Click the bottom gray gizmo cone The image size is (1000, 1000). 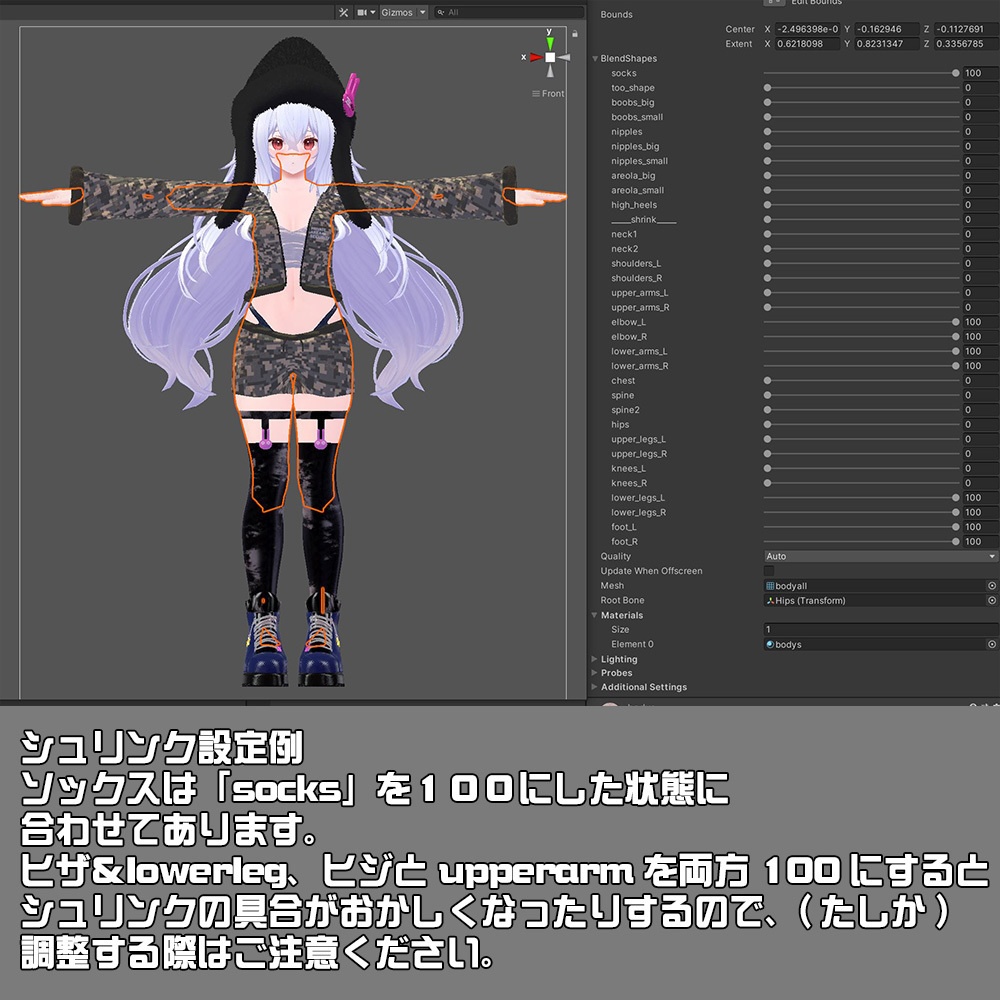click(550, 70)
